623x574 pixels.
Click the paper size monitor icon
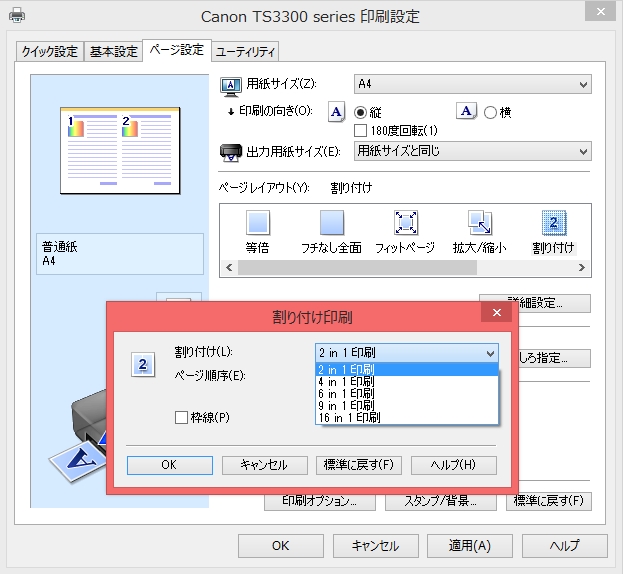231,87
